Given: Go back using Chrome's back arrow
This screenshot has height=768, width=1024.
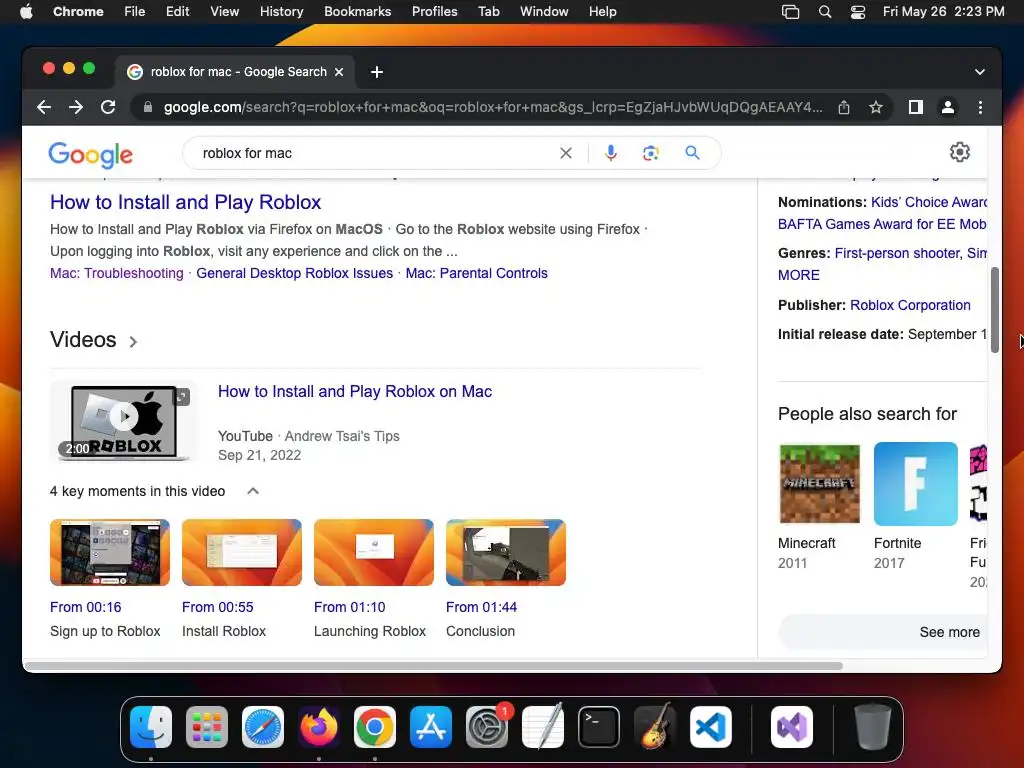Looking at the screenshot, I should point(44,107).
